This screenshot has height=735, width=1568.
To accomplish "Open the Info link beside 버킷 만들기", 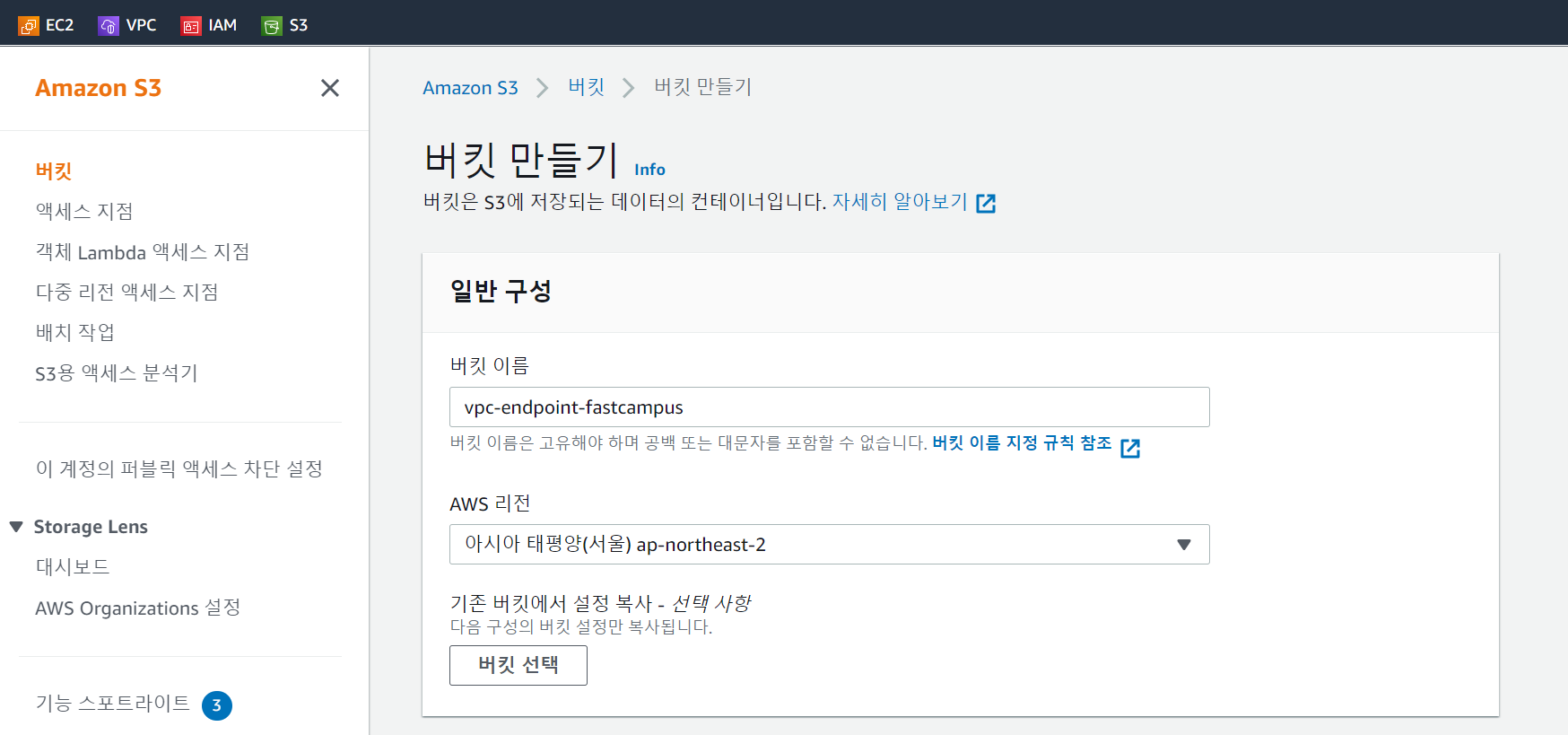I will [649, 170].
